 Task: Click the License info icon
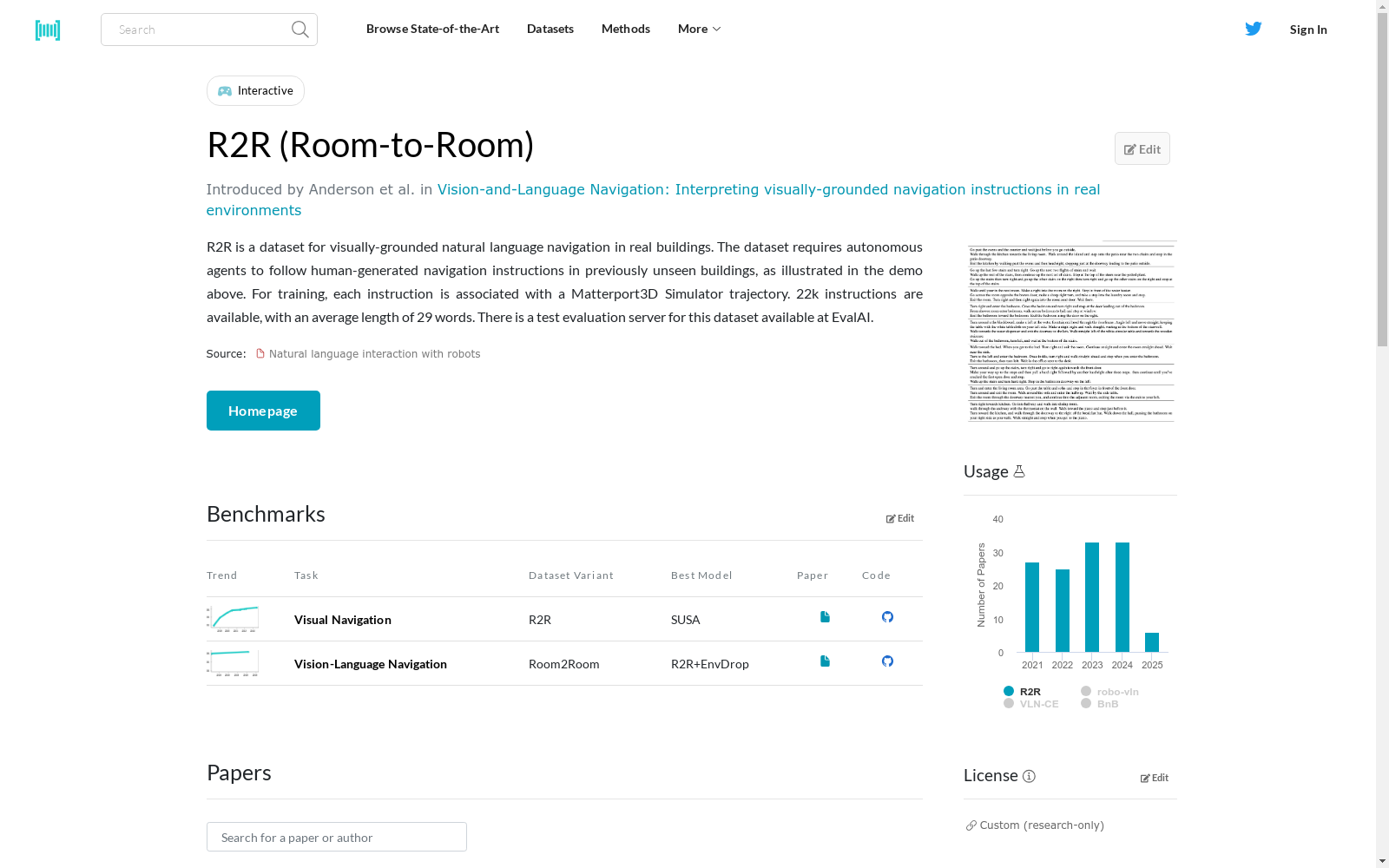click(x=1029, y=776)
